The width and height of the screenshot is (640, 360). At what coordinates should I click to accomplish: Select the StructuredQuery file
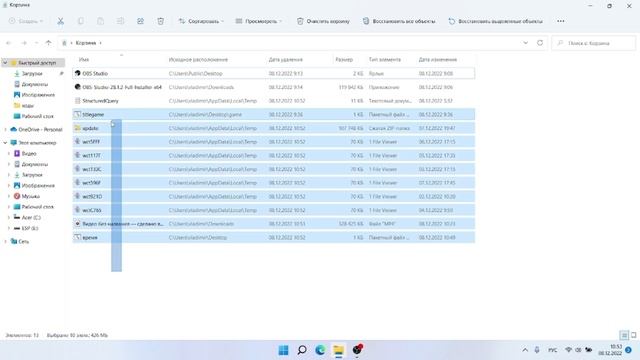click(273, 101)
